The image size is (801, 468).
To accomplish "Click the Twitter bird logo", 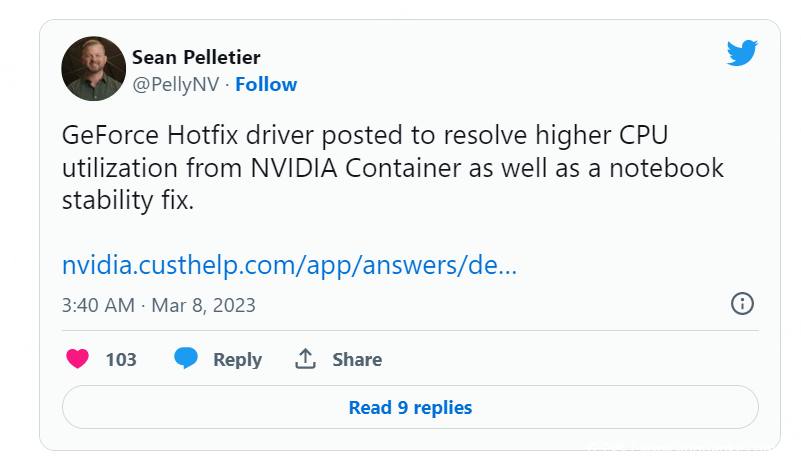I will pyautogui.click(x=742, y=53).
